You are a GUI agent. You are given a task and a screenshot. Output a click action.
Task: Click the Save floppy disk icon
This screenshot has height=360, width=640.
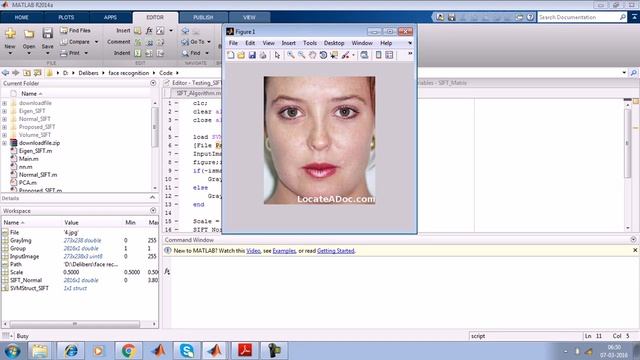click(x=47, y=33)
